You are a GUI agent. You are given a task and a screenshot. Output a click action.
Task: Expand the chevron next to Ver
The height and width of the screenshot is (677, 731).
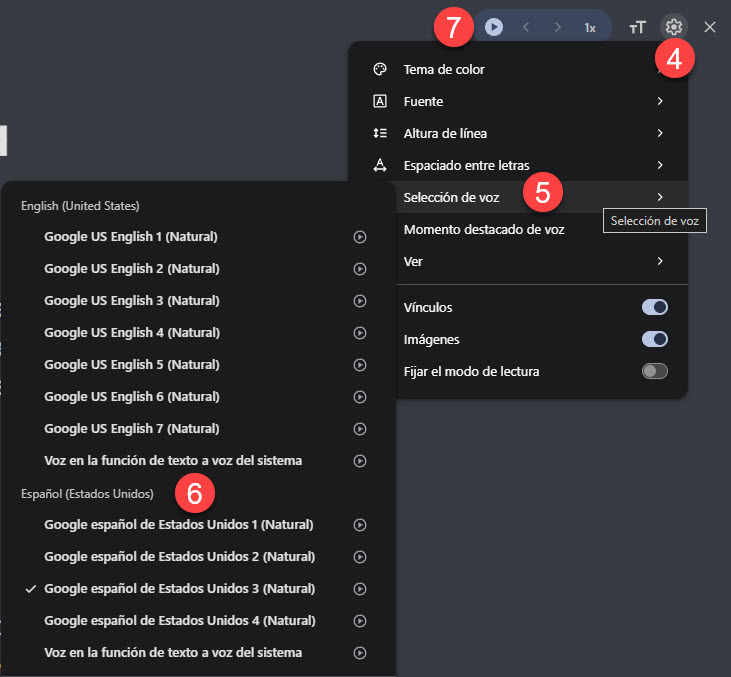point(660,261)
